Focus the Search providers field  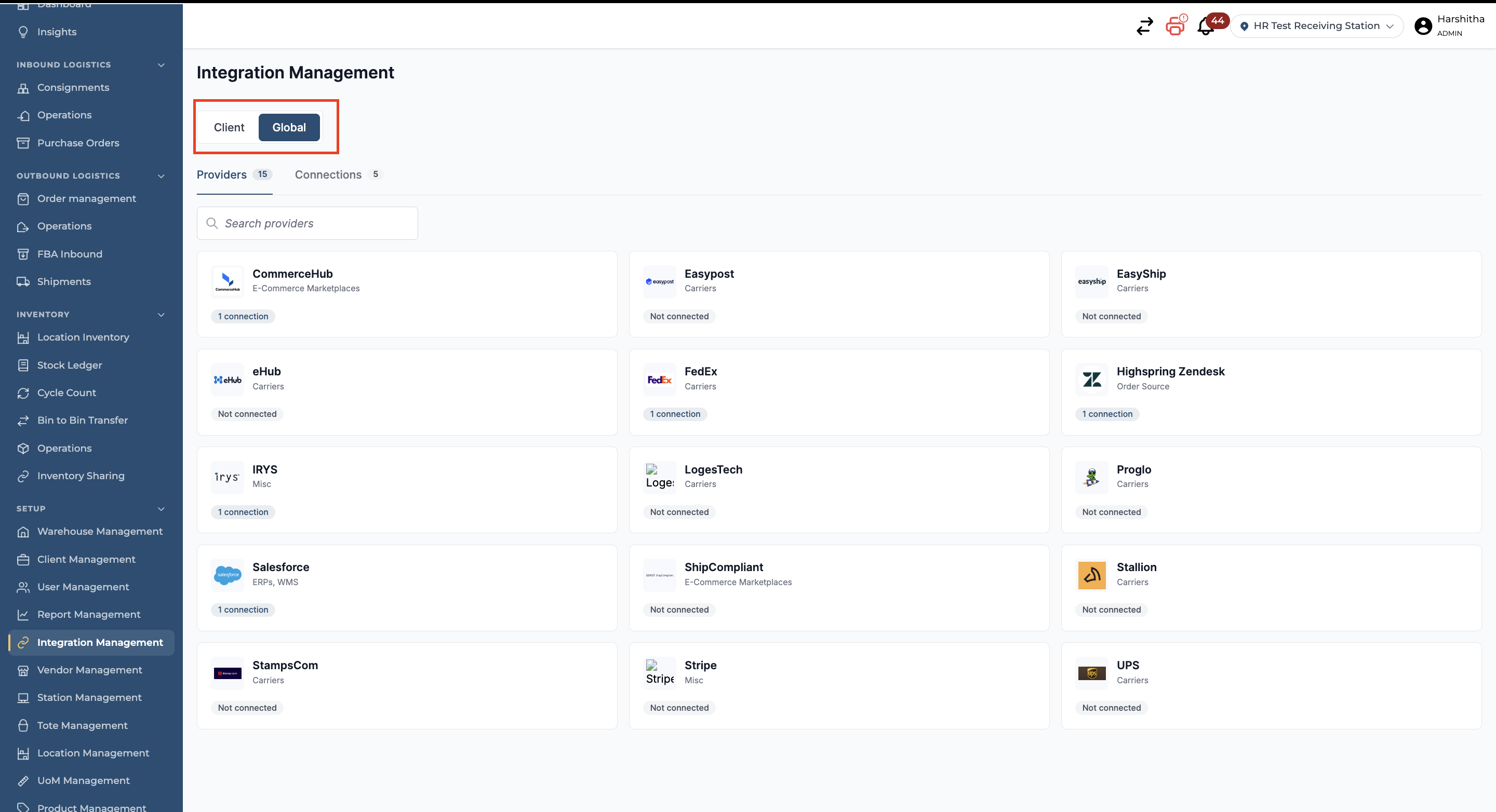[x=307, y=223]
